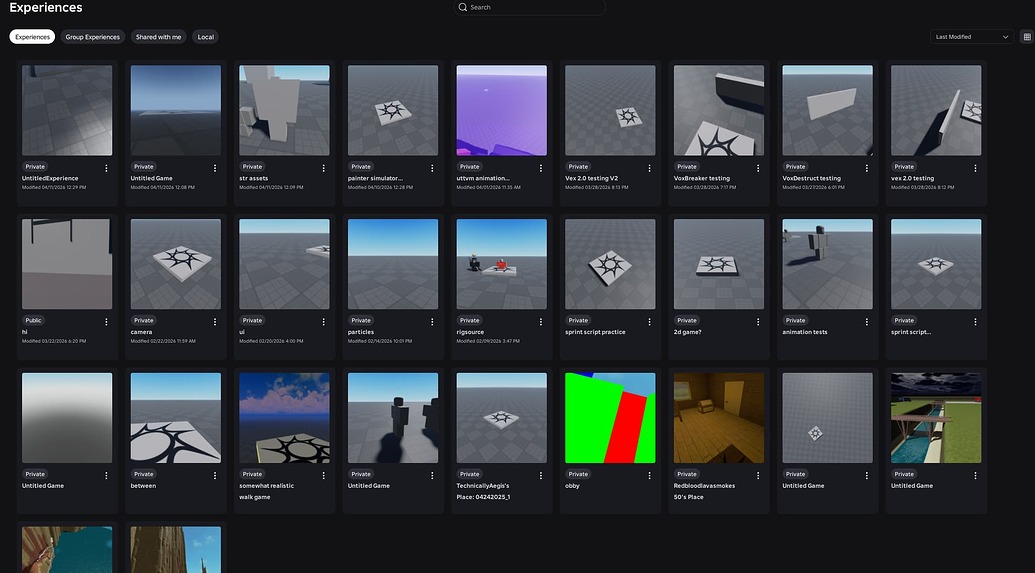Open the VoxDestruct testing wall thumbnail
The image size is (1035, 573).
tap(828, 110)
